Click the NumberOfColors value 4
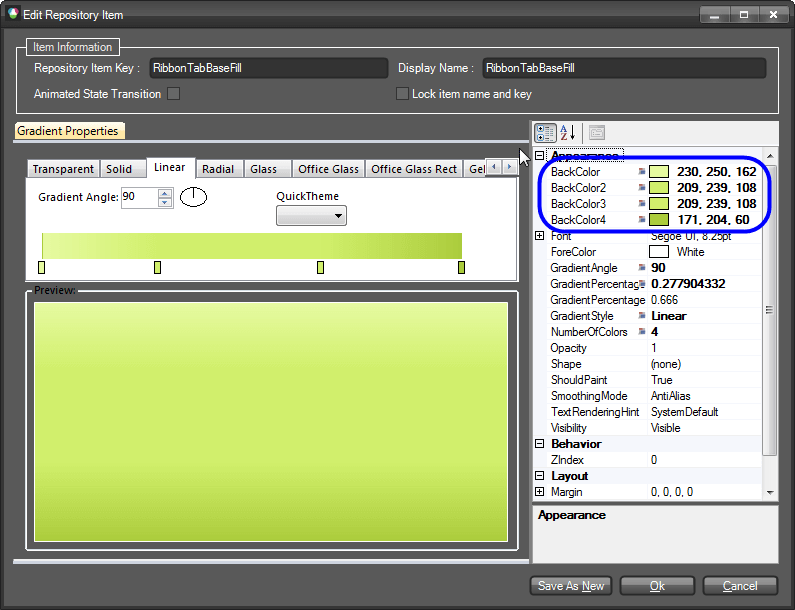Viewport: 795px width, 610px height. (x=655, y=332)
